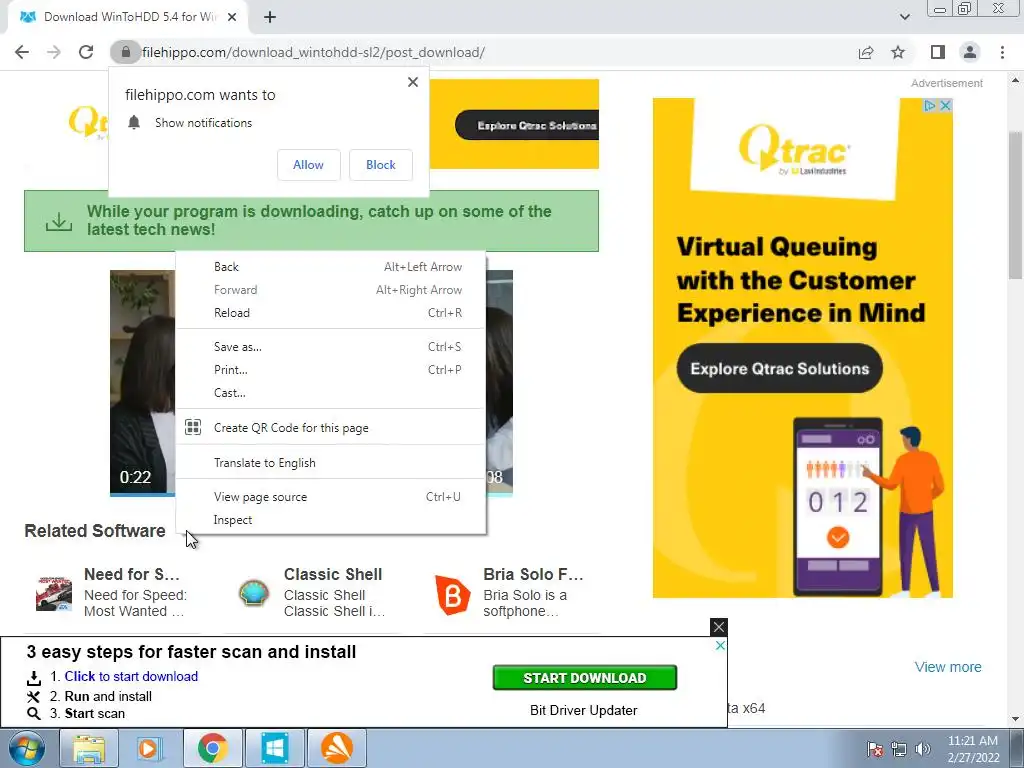Screen dimensions: 1024x768
Task: Select Print... from context menu
Action: click(330, 370)
